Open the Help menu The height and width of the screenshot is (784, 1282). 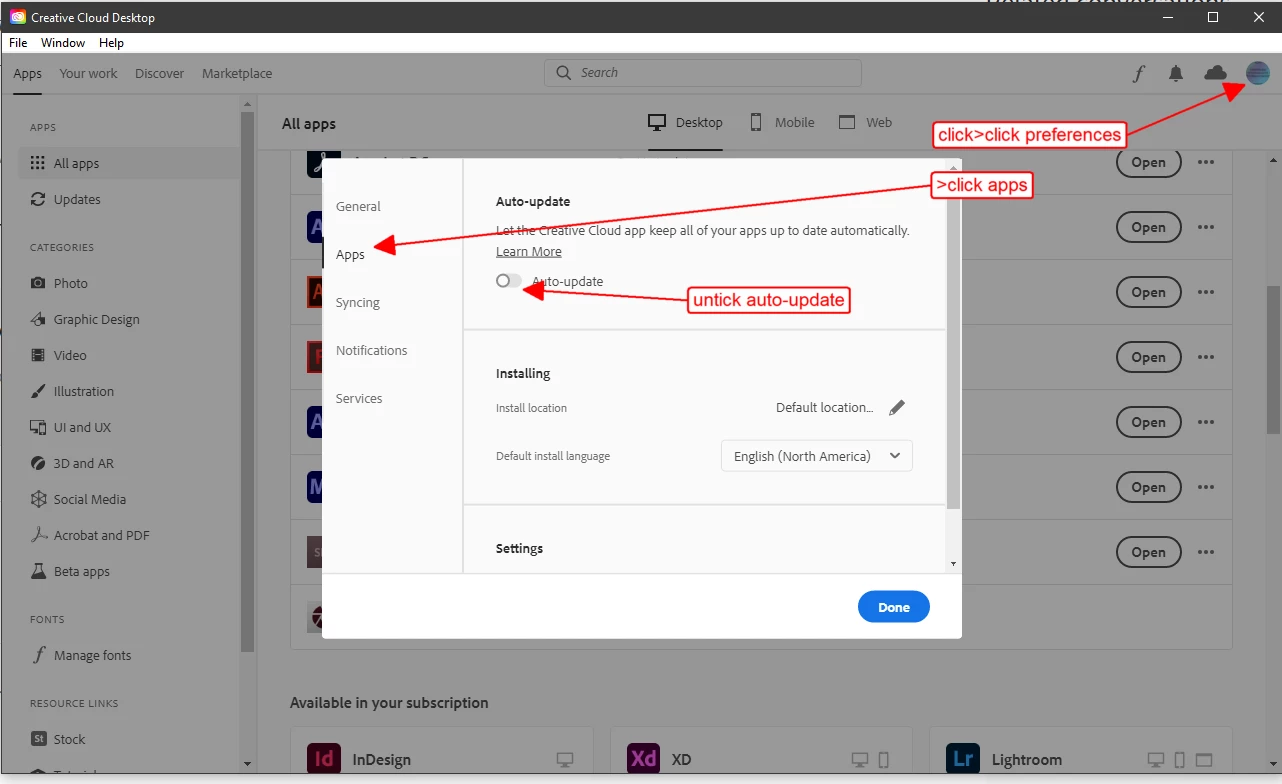point(112,43)
